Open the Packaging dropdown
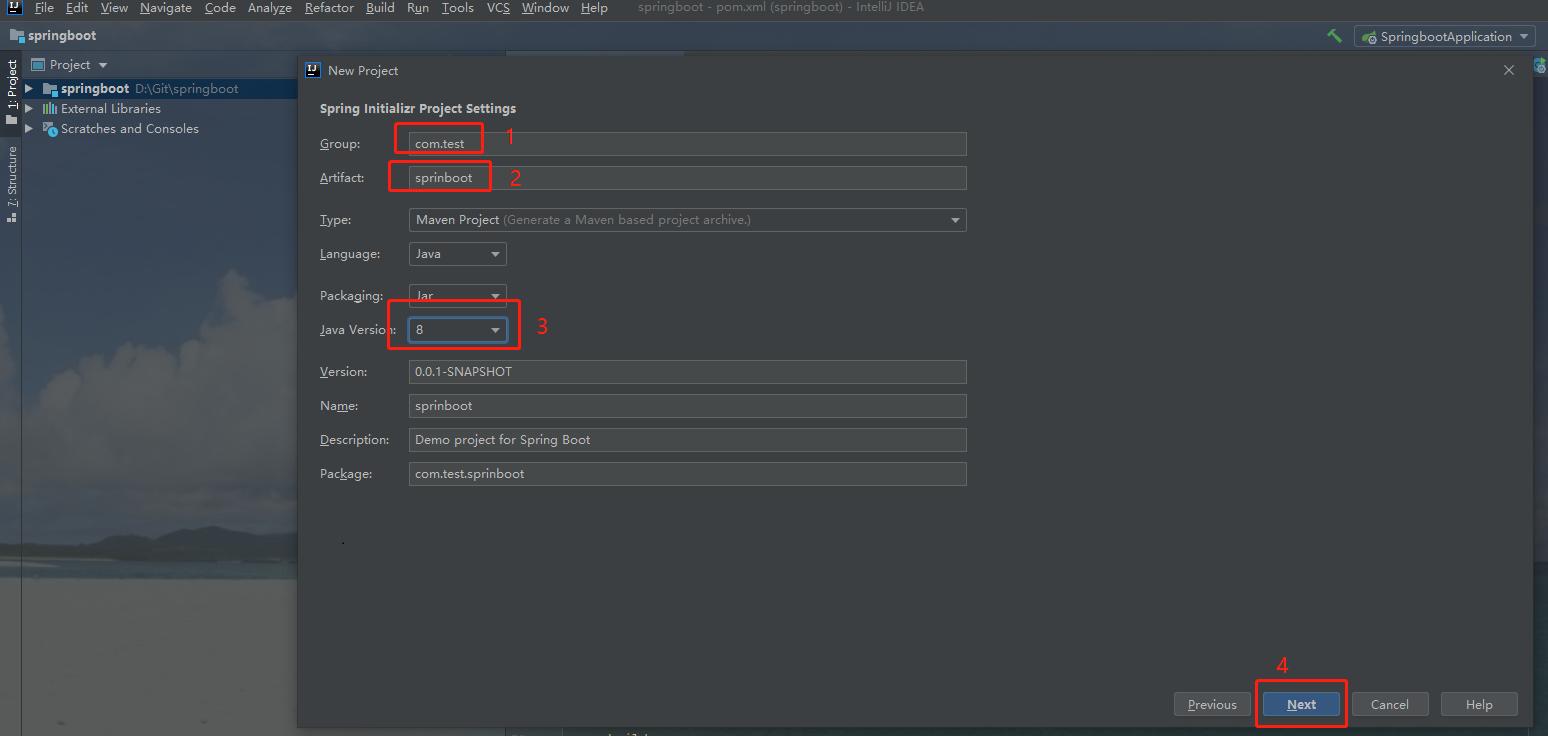The width and height of the screenshot is (1548, 740). [458, 296]
